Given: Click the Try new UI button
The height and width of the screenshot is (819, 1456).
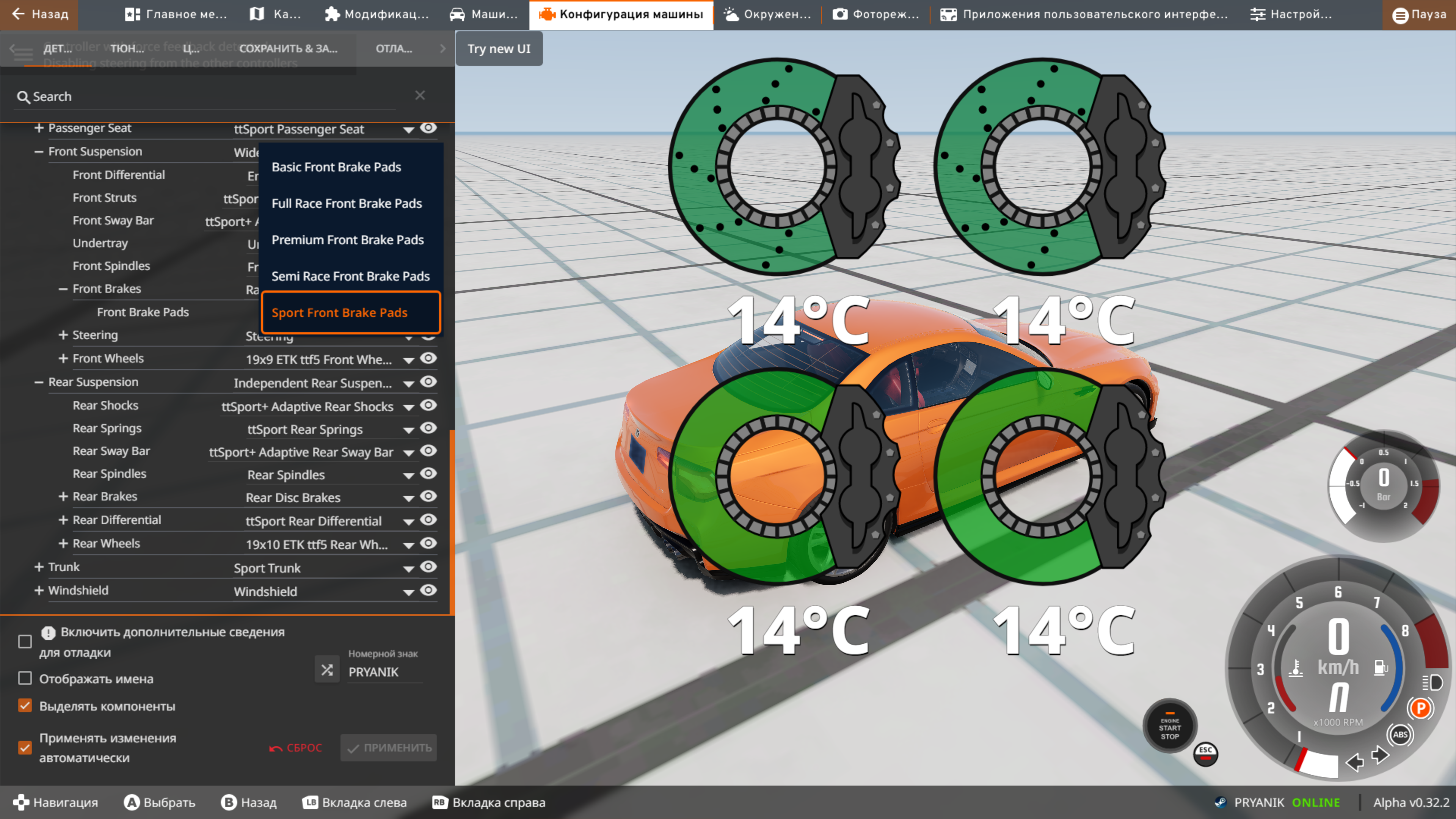Looking at the screenshot, I should (x=499, y=49).
